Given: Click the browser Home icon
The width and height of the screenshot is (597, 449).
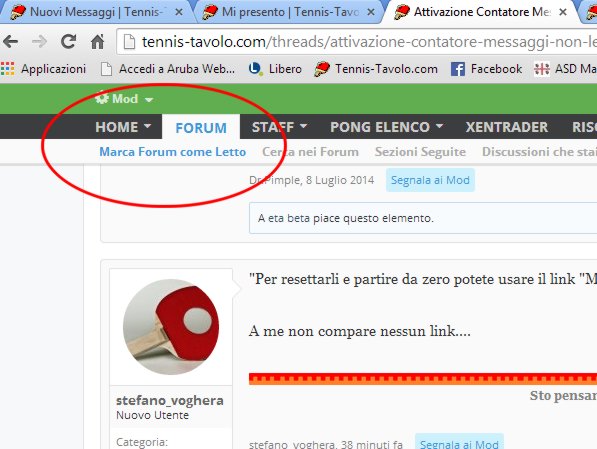Looking at the screenshot, I should [97, 41].
